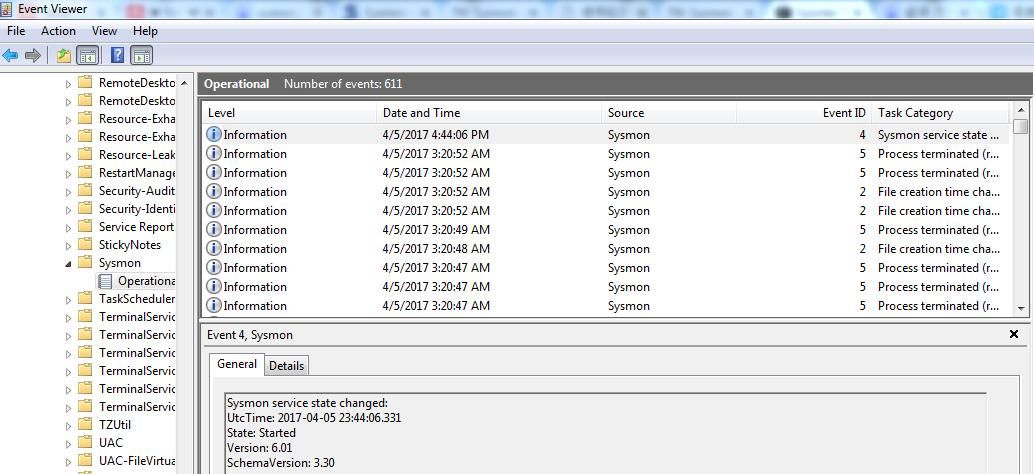Close the Event 4 Sysmon preview pane

click(1014, 334)
